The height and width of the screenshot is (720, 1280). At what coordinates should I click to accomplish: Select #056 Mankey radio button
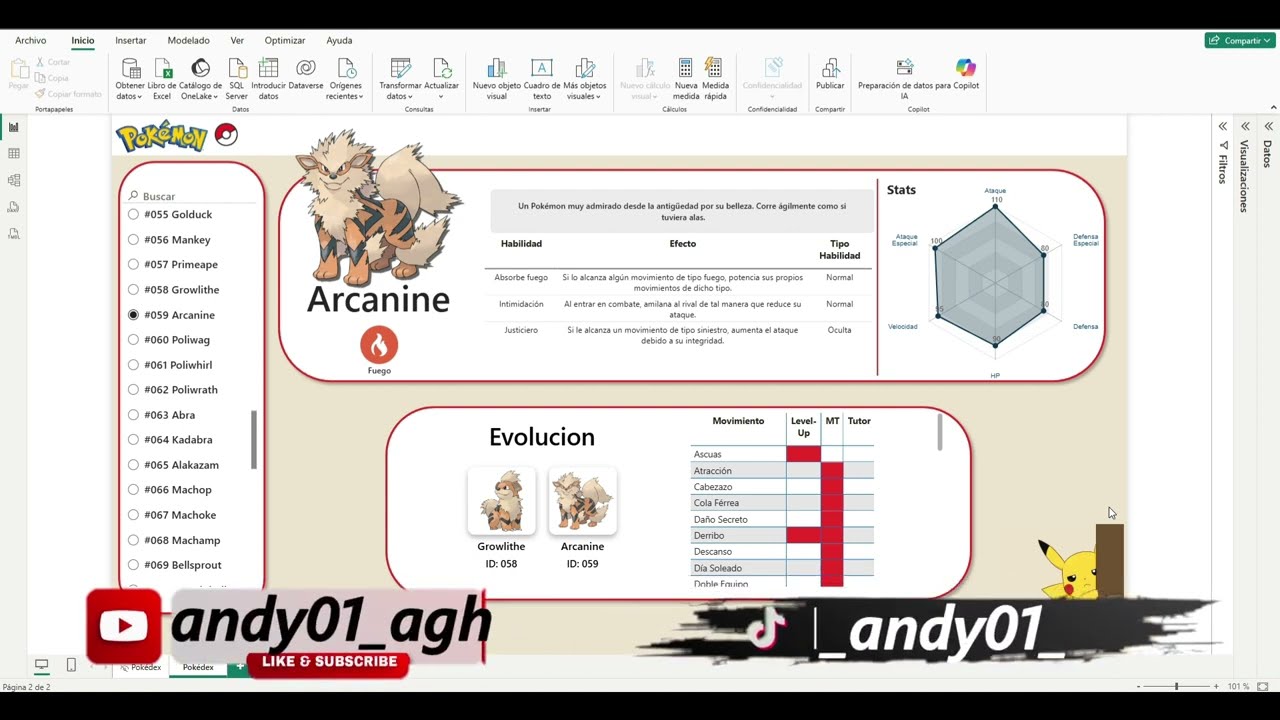click(133, 240)
